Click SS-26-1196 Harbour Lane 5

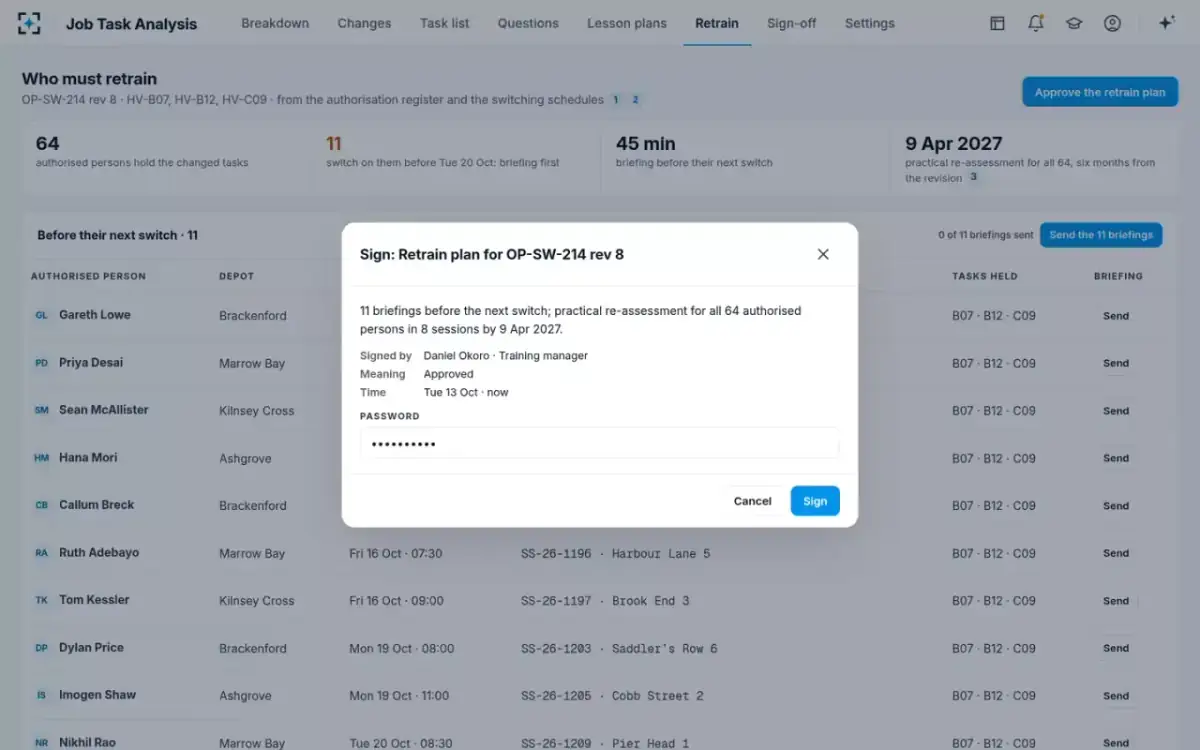615,553
